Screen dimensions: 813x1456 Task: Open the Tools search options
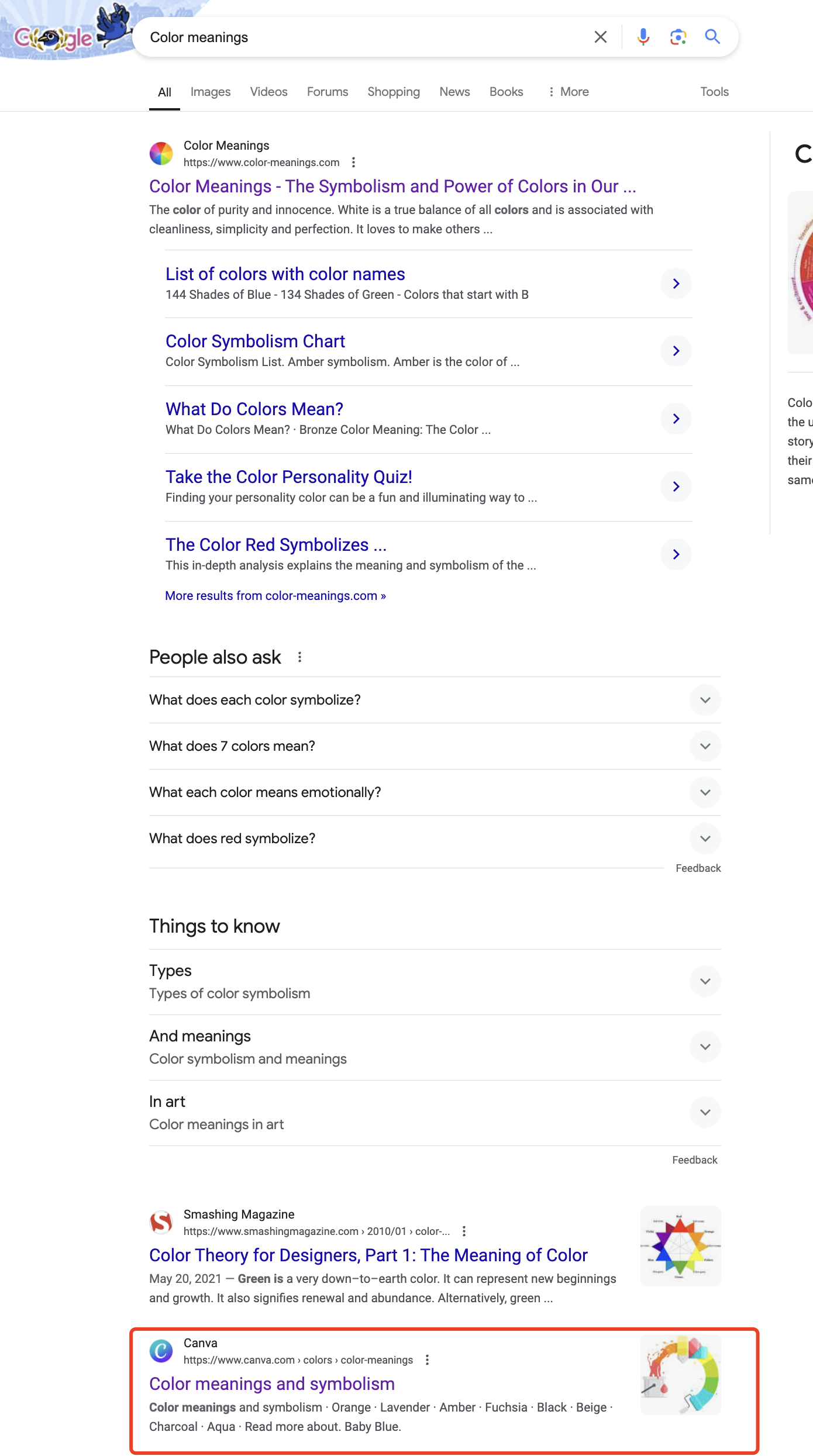point(714,92)
